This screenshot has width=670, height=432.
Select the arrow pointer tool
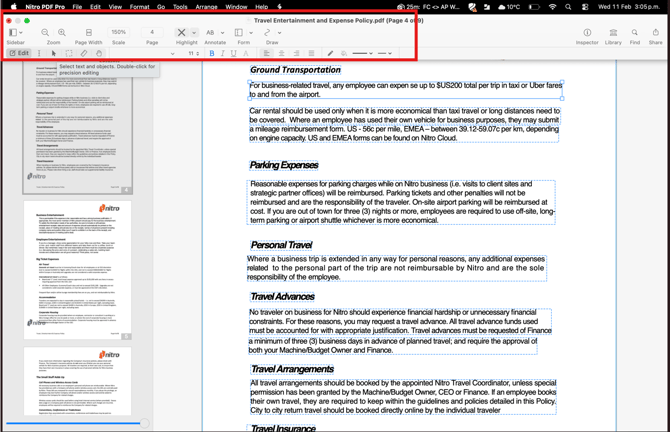click(x=53, y=53)
